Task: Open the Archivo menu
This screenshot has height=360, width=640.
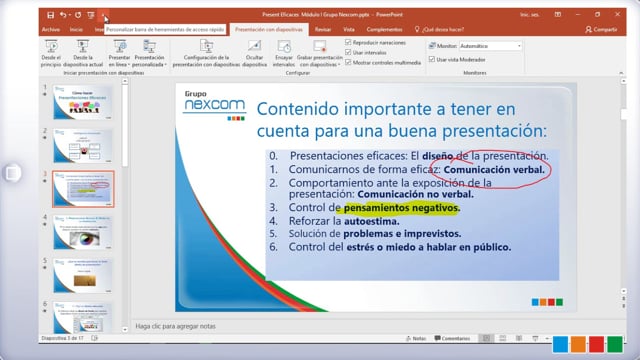Action: (51, 29)
